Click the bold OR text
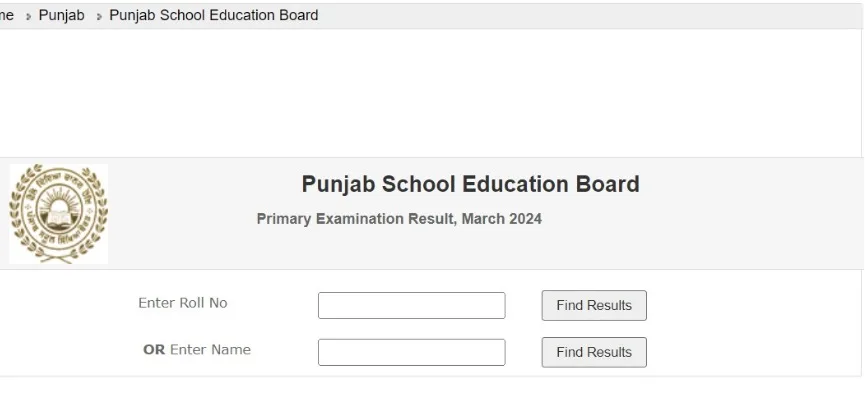The image size is (865, 417). tap(154, 350)
